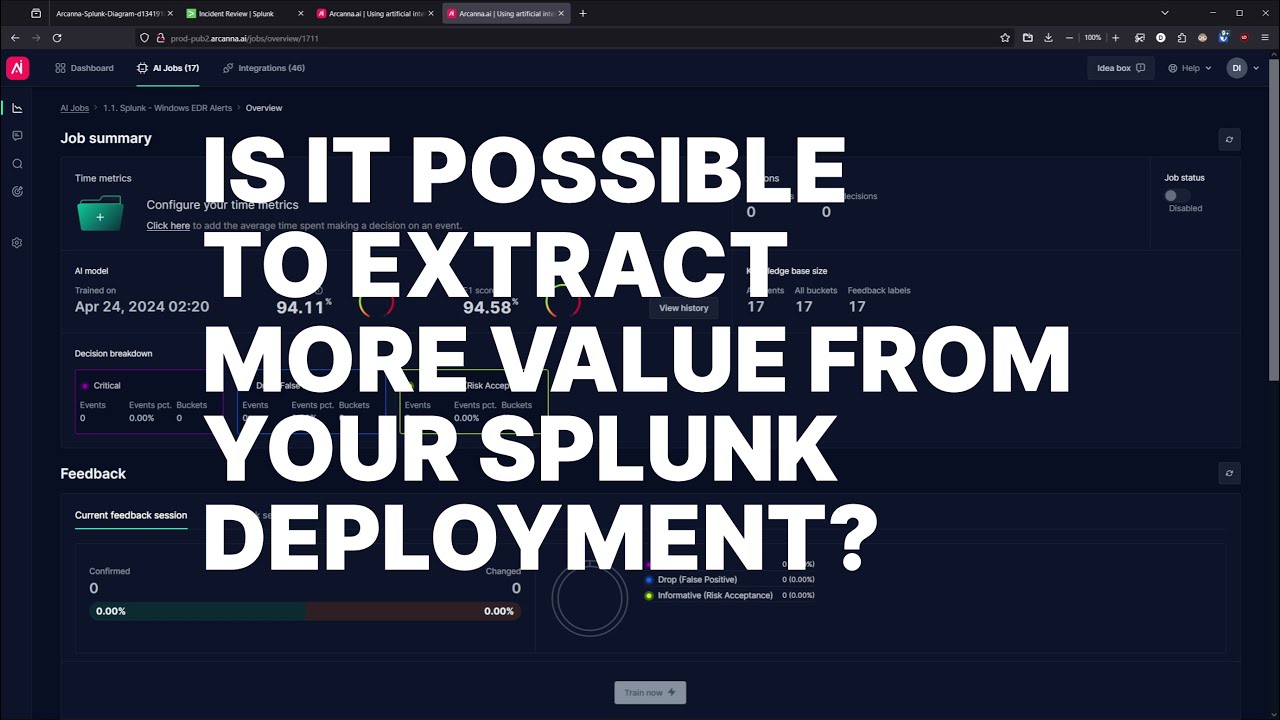The image size is (1280, 720).
Task: Open Firefox tab overview icon
Action: (36, 13)
